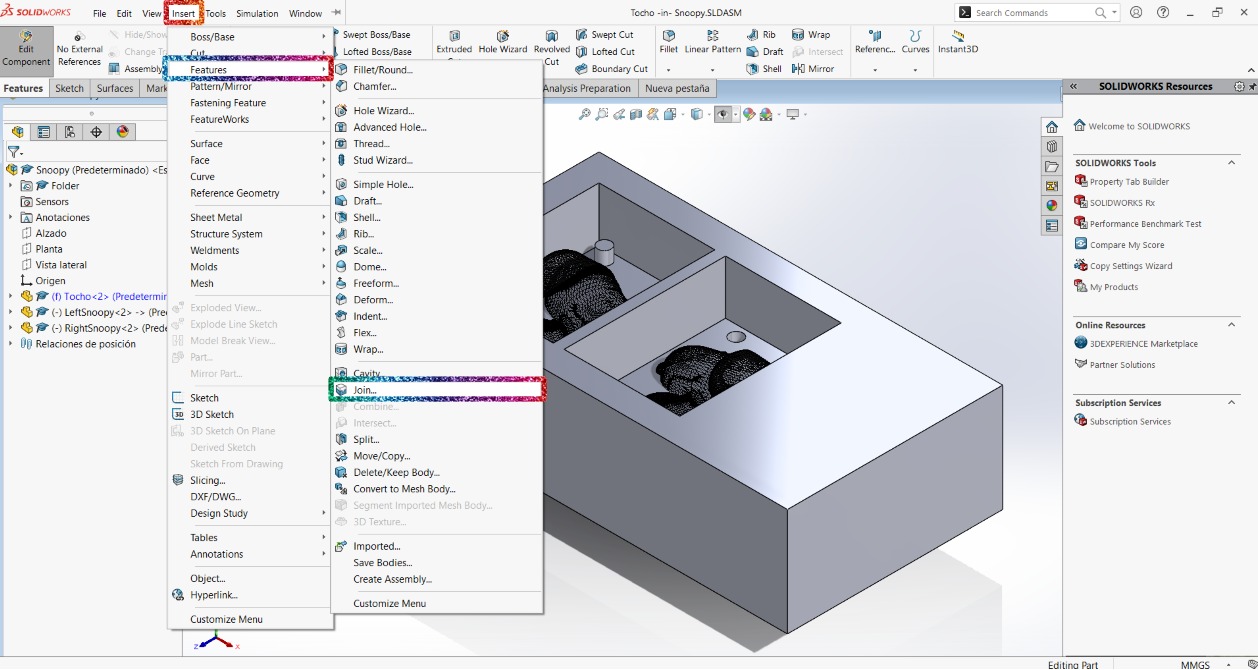Collapse the SOLIDWORKS Tools section
The image size is (1258, 670).
(x=1231, y=163)
